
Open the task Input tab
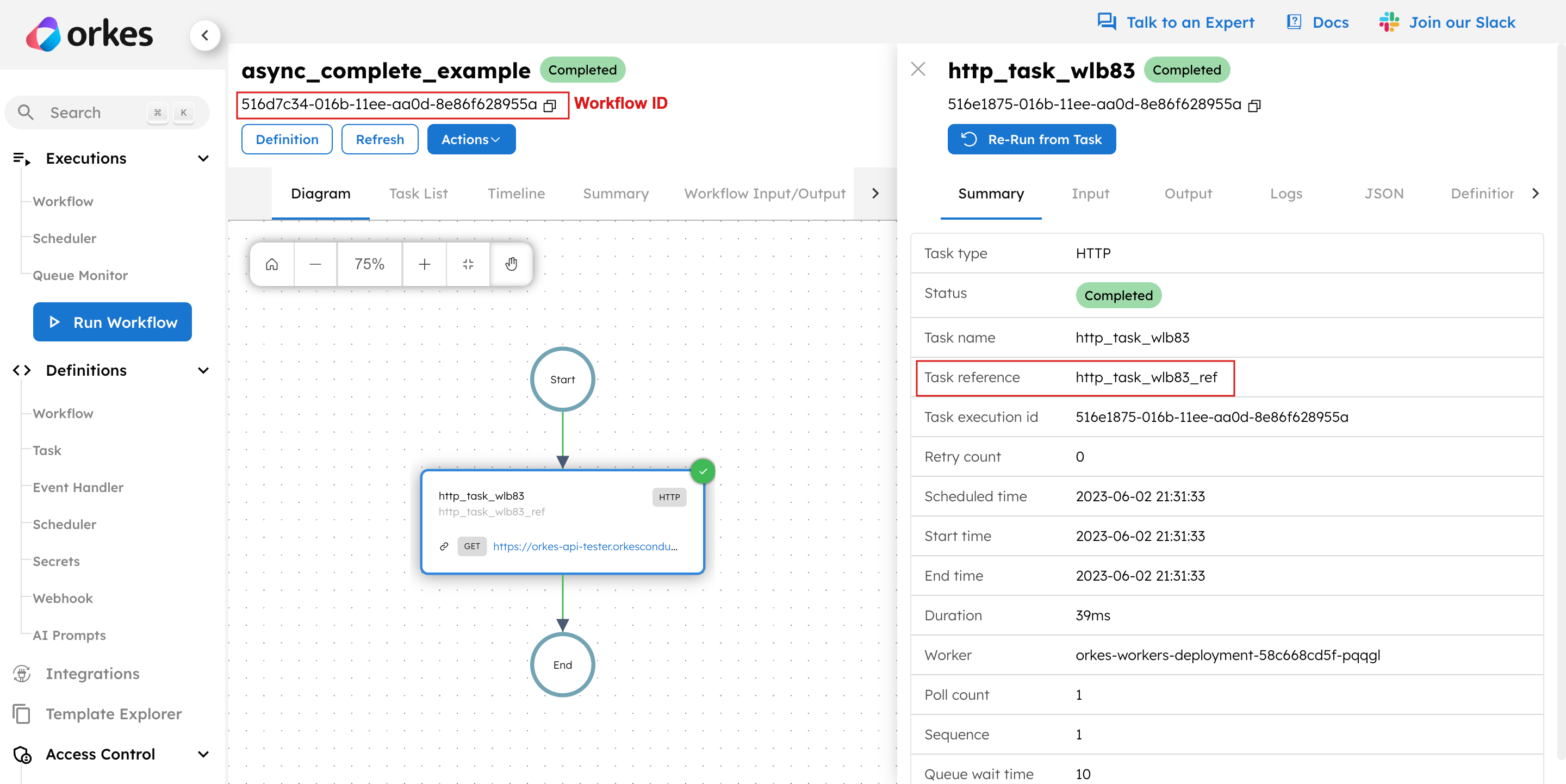click(x=1090, y=193)
